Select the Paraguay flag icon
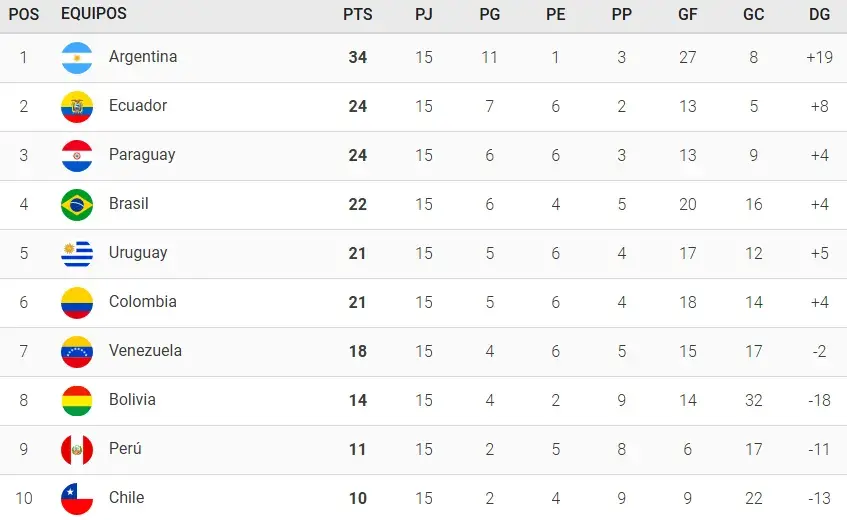The image size is (847, 520). tap(77, 156)
